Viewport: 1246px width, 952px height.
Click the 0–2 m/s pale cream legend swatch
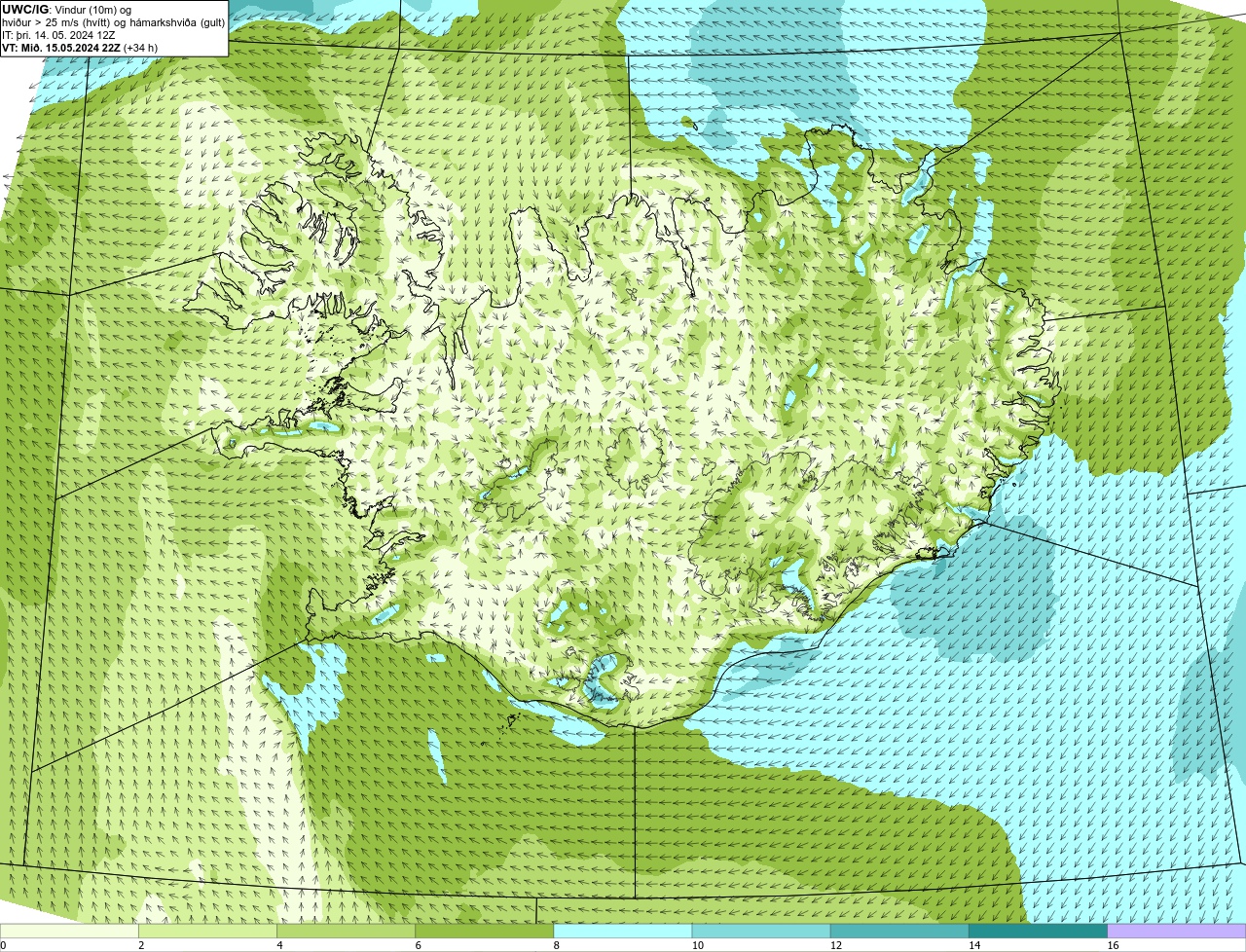pos(69,931)
